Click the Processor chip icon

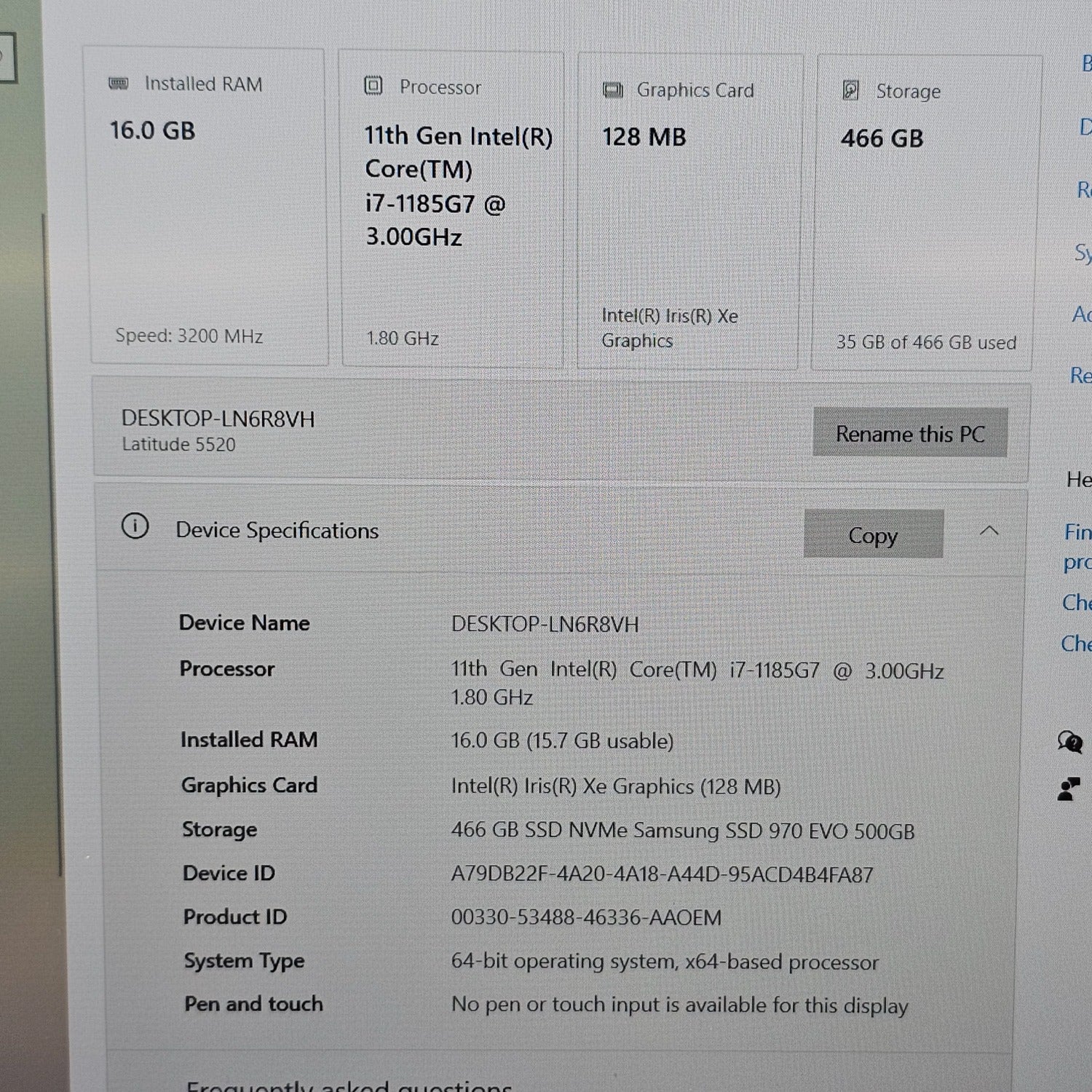click(x=373, y=86)
